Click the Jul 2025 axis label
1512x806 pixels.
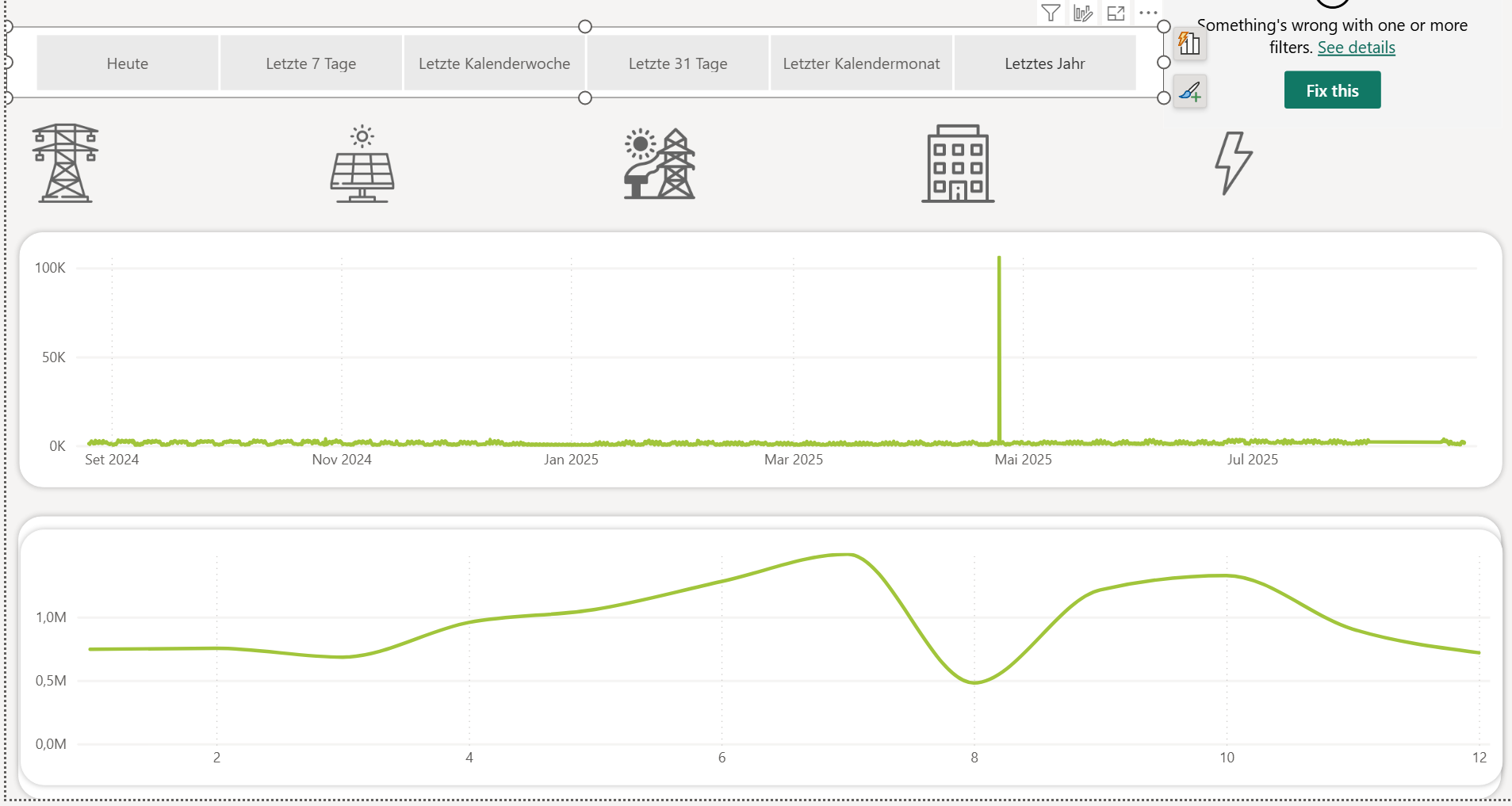pyautogui.click(x=1253, y=460)
